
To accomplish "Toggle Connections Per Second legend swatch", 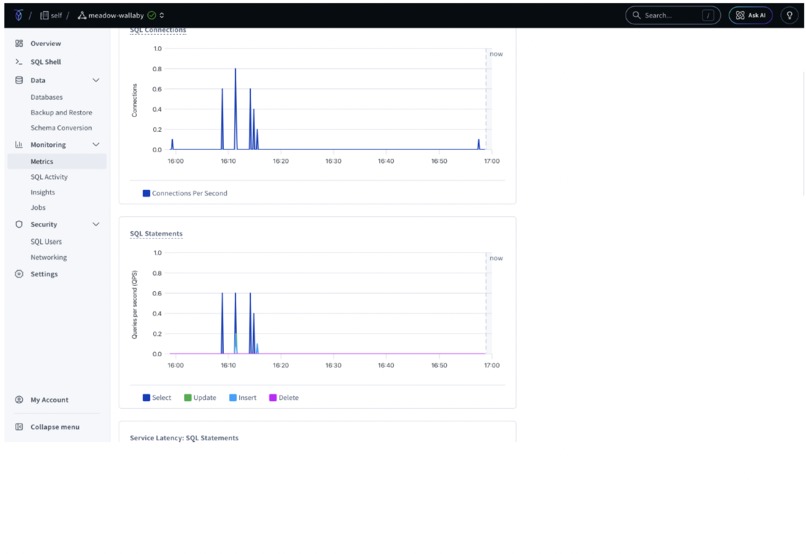I will click(x=146, y=193).
